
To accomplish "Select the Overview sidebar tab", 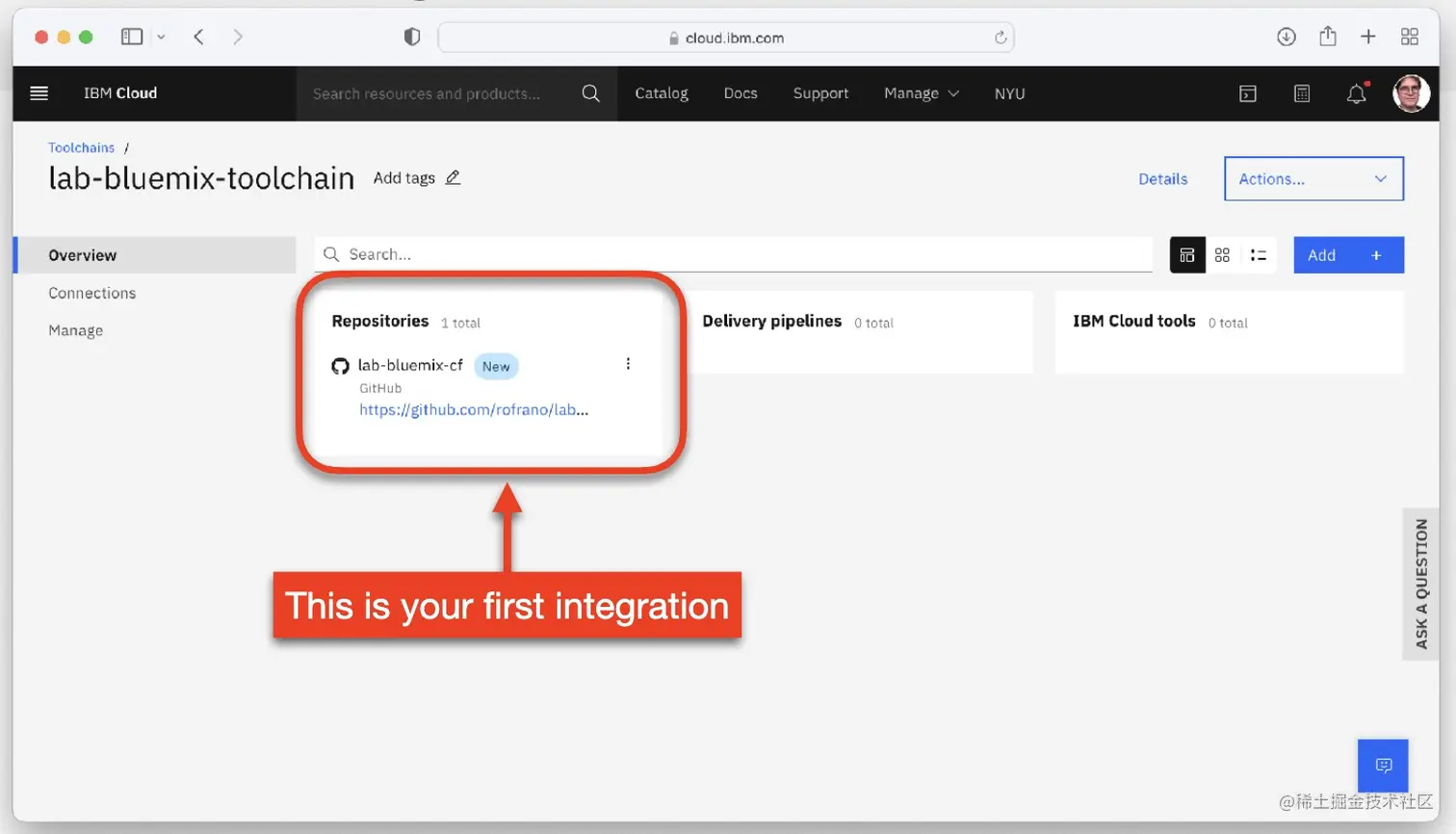I will click(156, 255).
